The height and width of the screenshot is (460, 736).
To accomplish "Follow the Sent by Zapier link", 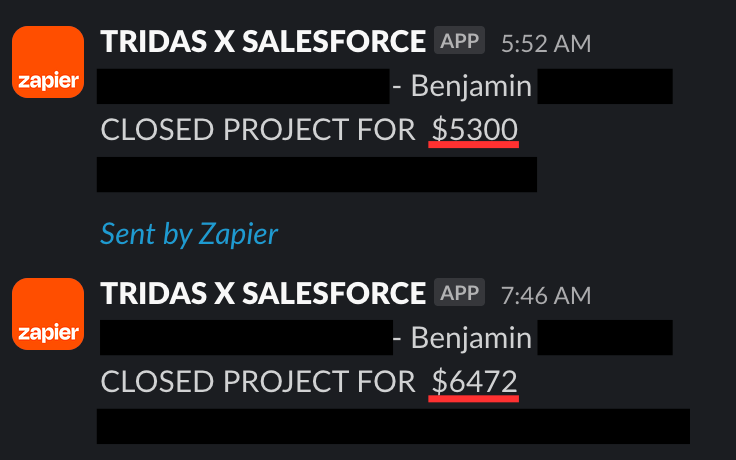I will tap(189, 234).
